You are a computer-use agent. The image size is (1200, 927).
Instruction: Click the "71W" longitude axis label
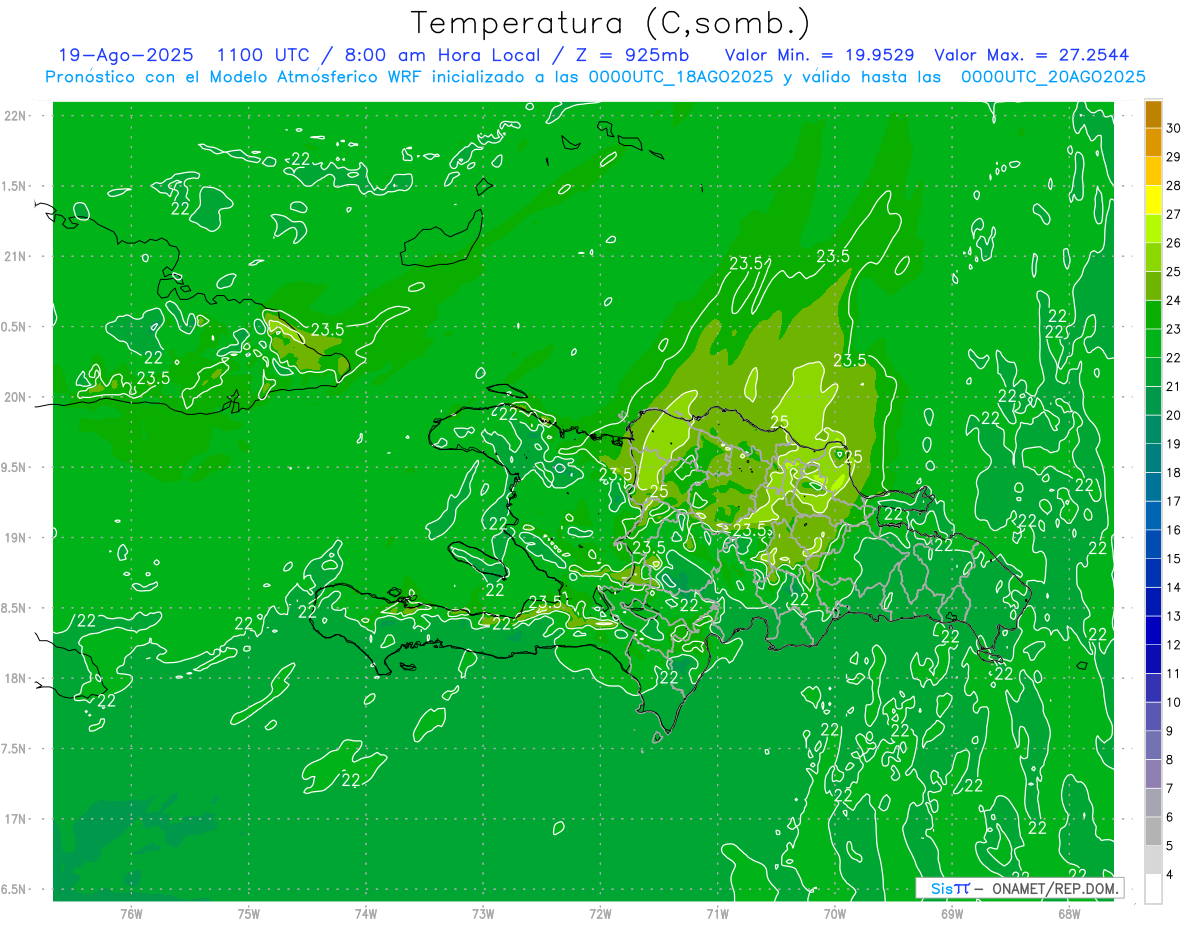pos(717,913)
